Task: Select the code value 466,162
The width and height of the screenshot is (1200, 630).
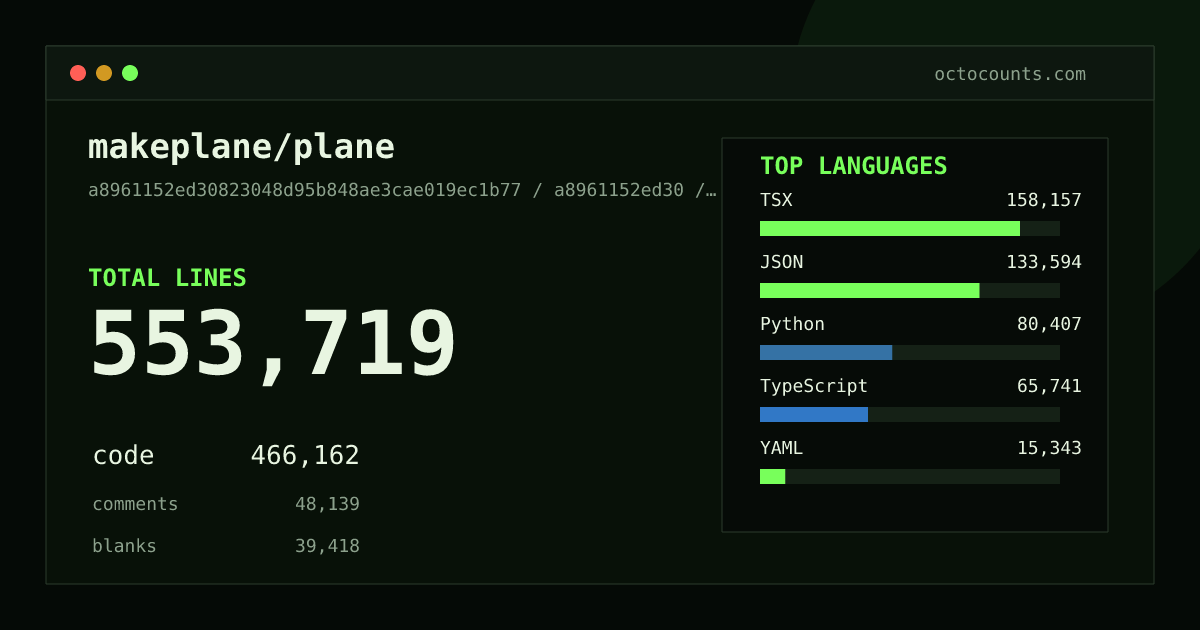Action: click(305, 456)
